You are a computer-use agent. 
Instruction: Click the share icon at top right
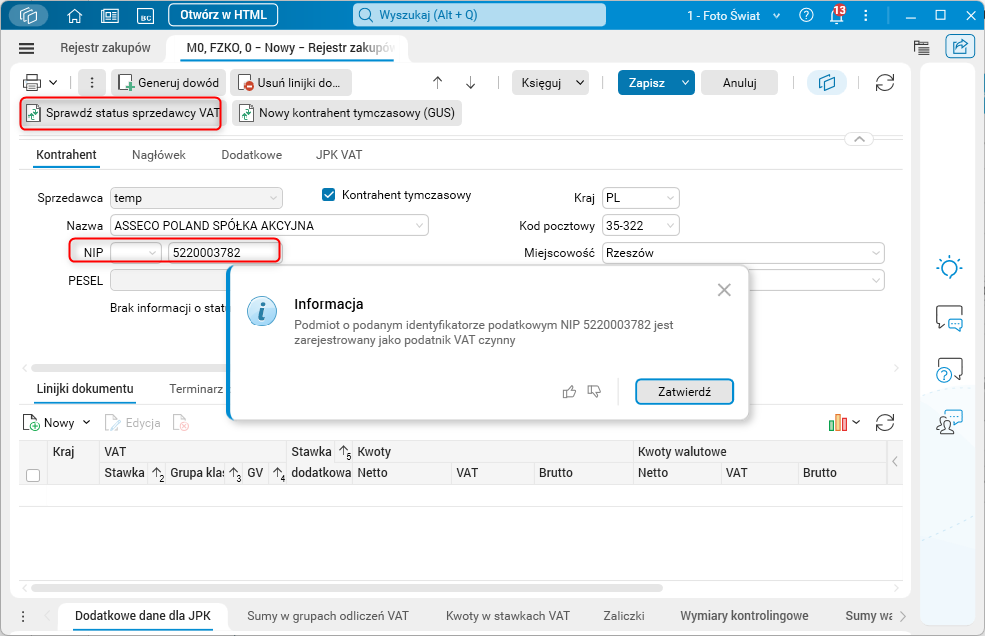pyautogui.click(x=960, y=47)
